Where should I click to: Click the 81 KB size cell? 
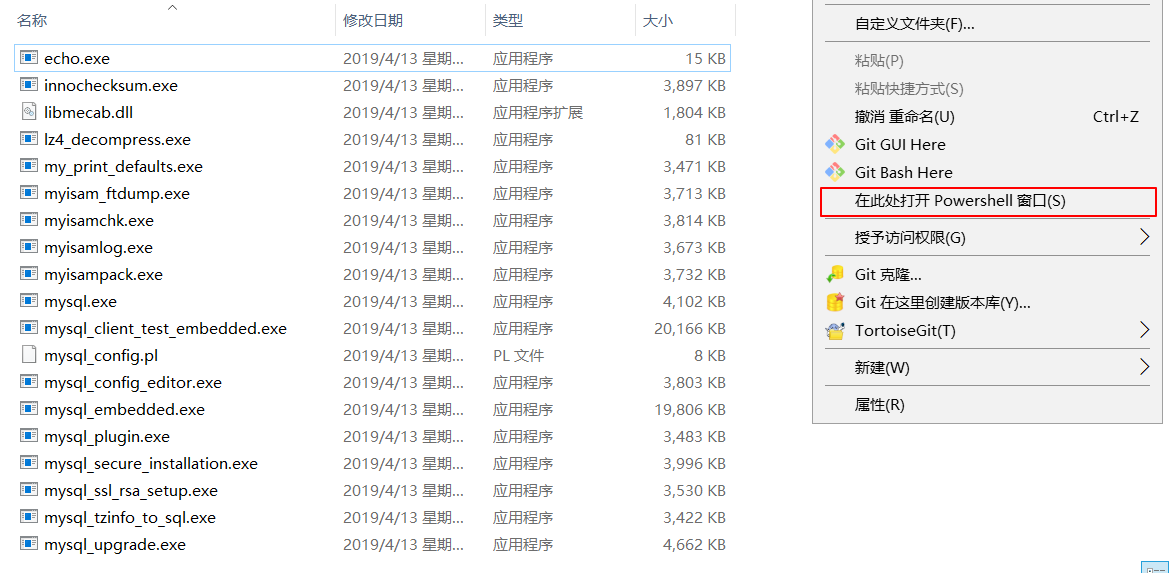(x=705, y=139)
